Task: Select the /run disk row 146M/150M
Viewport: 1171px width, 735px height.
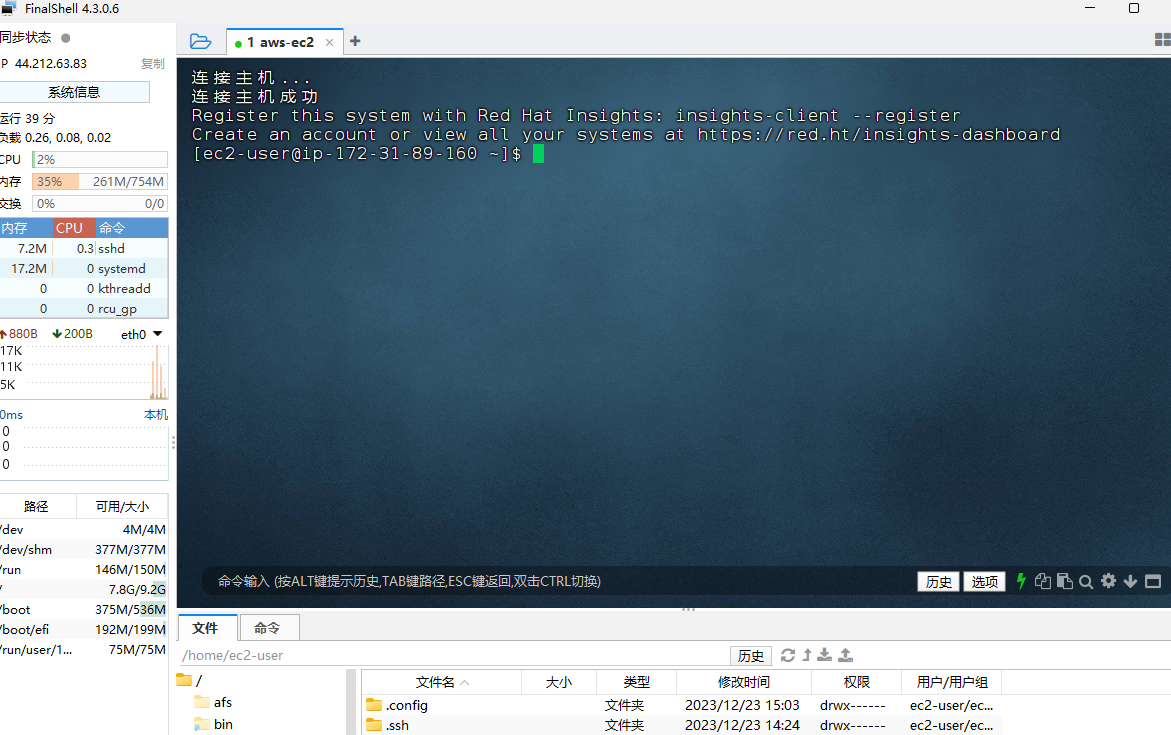Action: pos(84,569)
